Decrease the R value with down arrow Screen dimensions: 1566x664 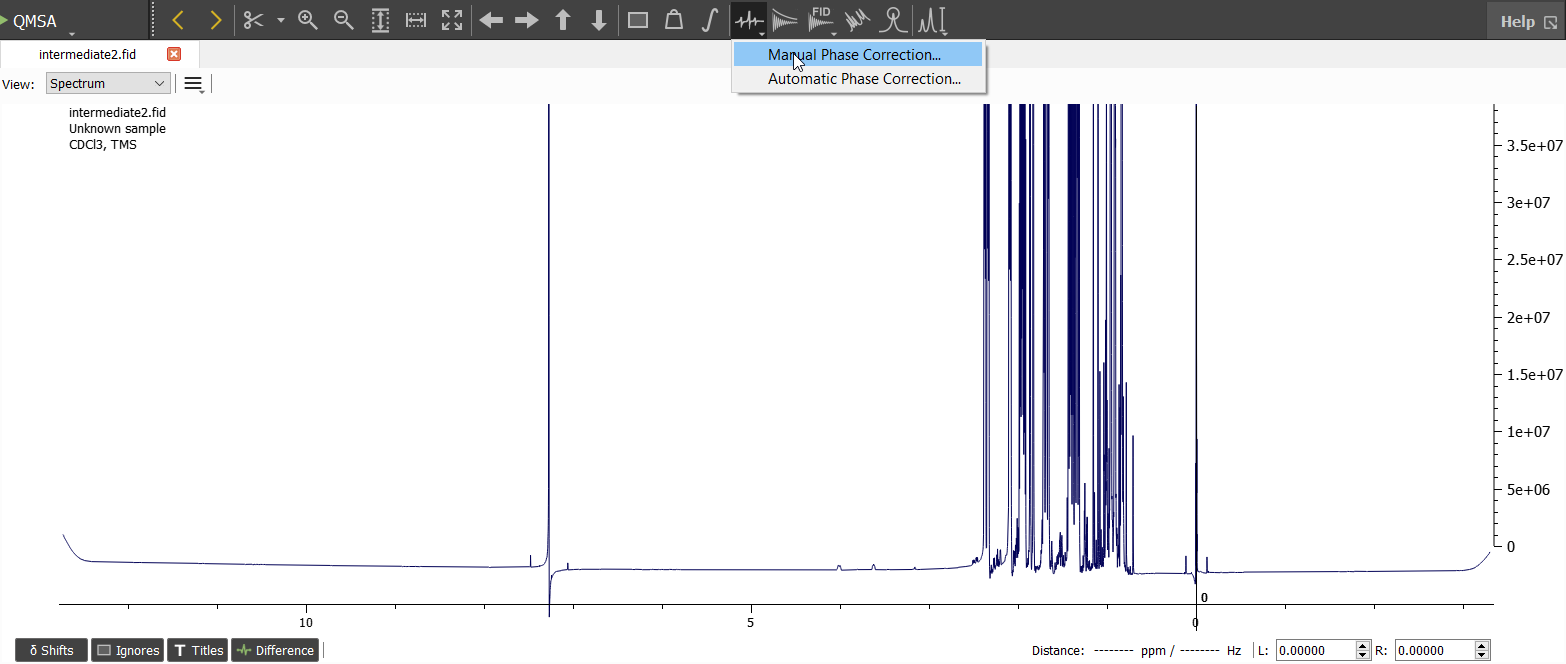(x=1483, y=655)
